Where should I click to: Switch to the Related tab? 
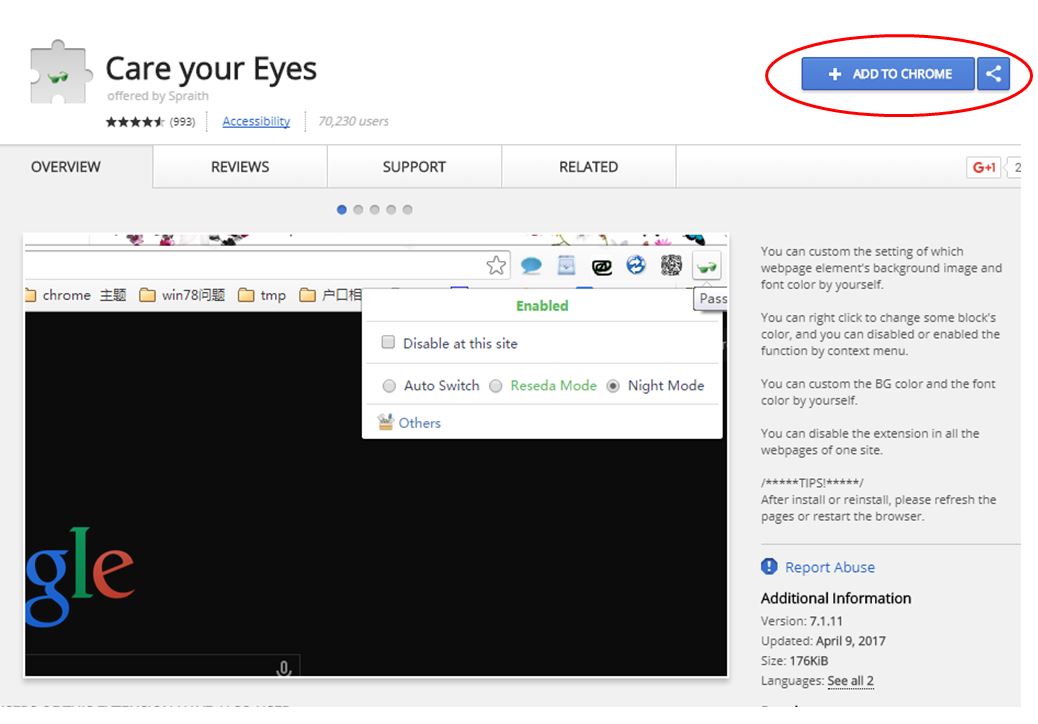(x=589, y=167)
